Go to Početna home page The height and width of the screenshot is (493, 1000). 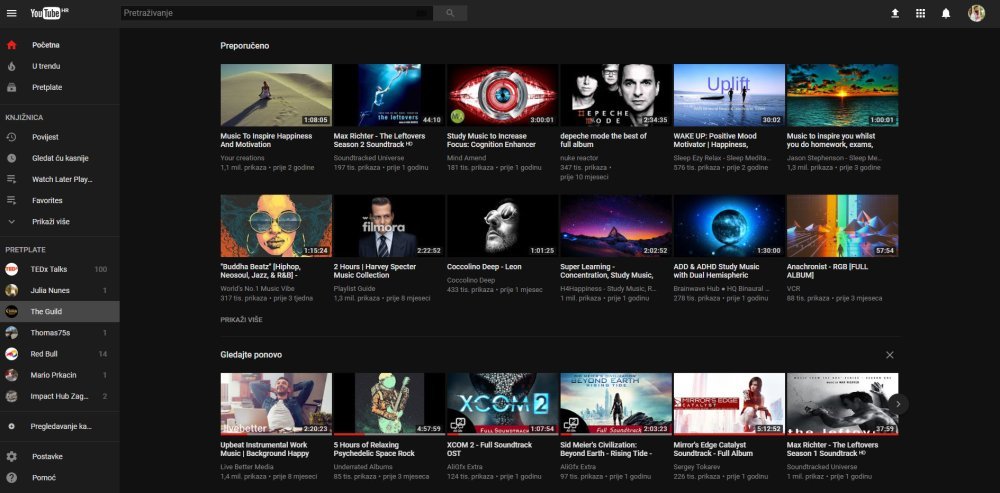tap(60, 45)
